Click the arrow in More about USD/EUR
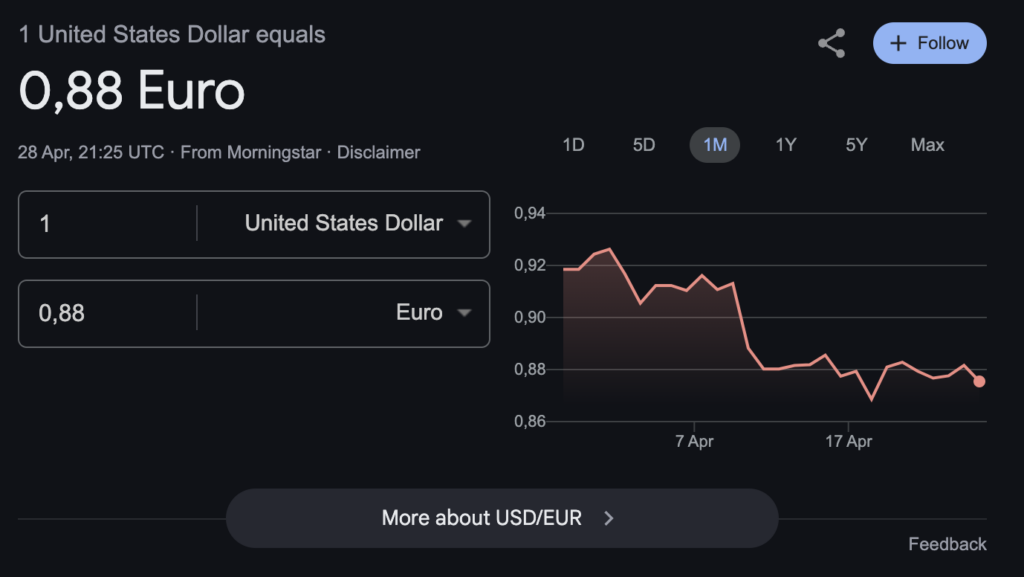1024x577 pixels. [609, 518]
